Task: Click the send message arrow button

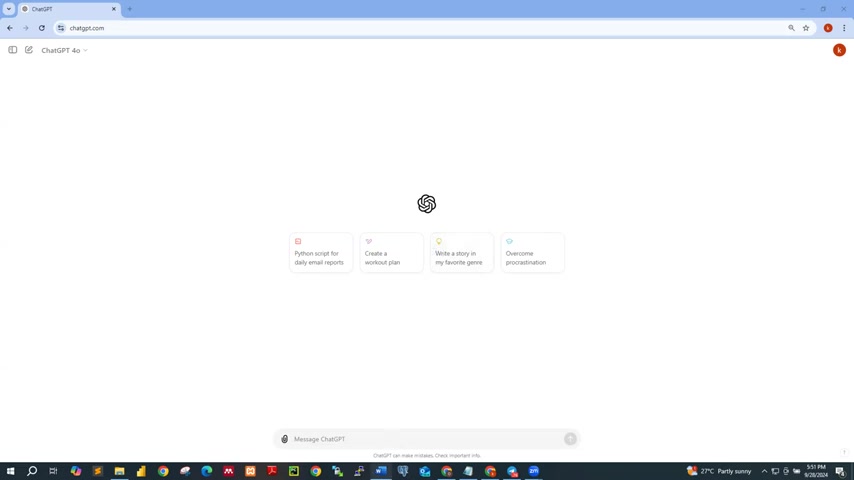Action: click(570, 439)
